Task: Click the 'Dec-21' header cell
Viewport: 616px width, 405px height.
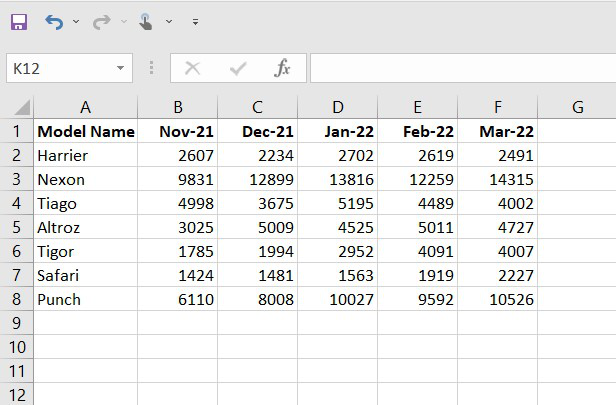Action: [x=258, y=131]
